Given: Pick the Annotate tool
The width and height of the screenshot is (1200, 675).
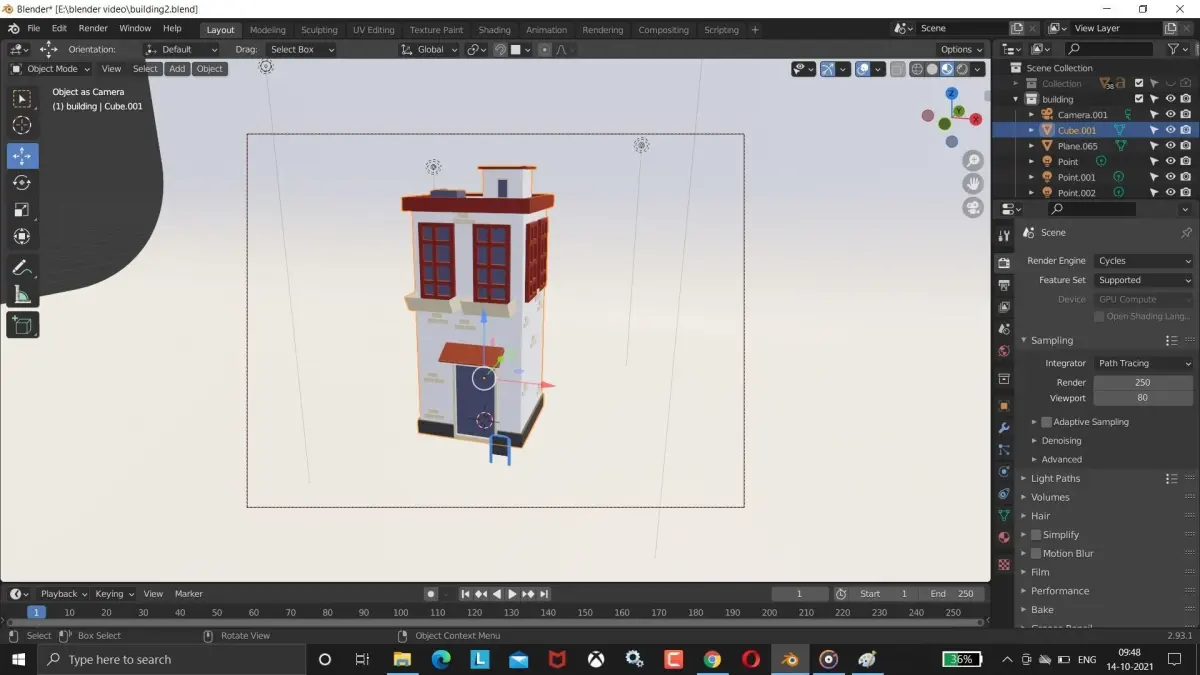Looking at the screenshot, I should coord(22,268).
